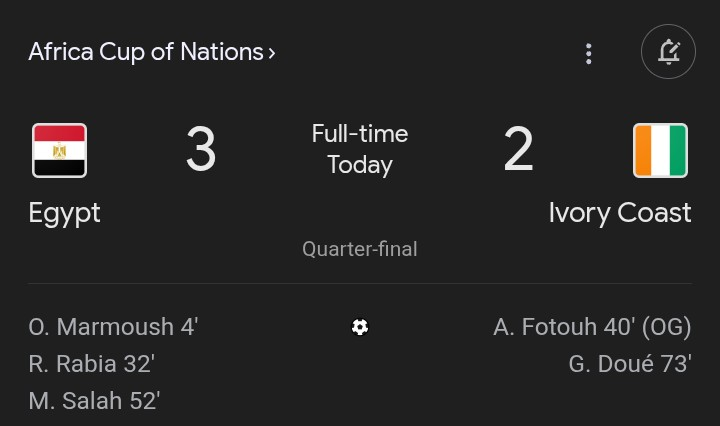This screenshot has height=426, width=720.
Task: Click the Ivory Coast flag icon
Action: [x=660, y=150]
